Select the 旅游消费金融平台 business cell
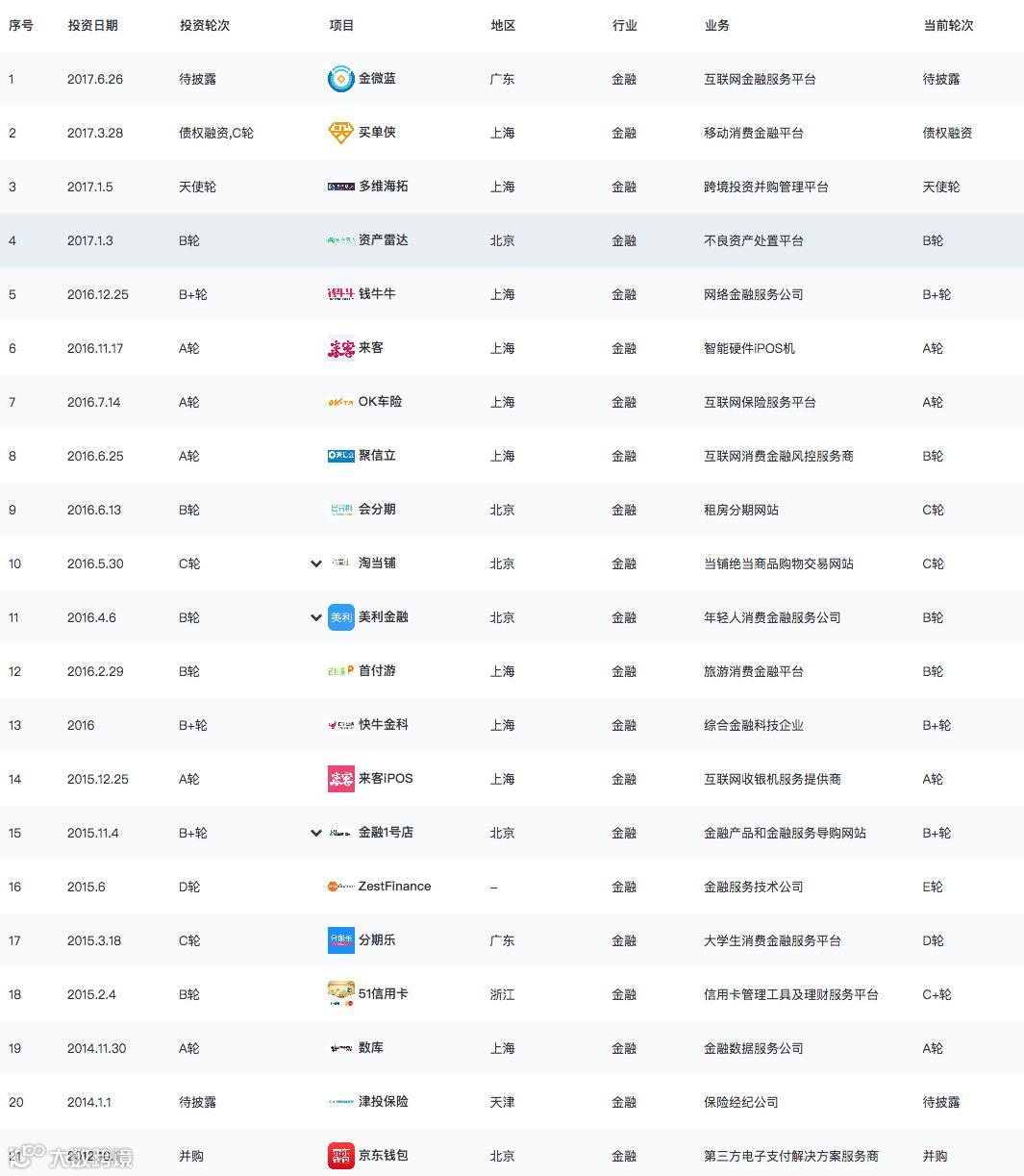The width and height of the screenshot is (1024, 1176). point(754,671)
